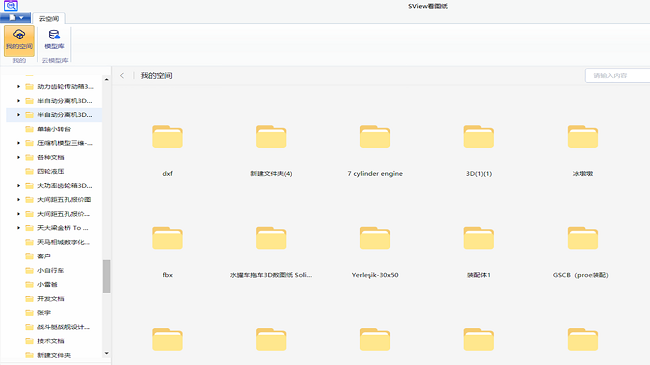Select the 3D(1)(1) name label
The height and width of the screenshot is (365, 650).
(479, 173)
